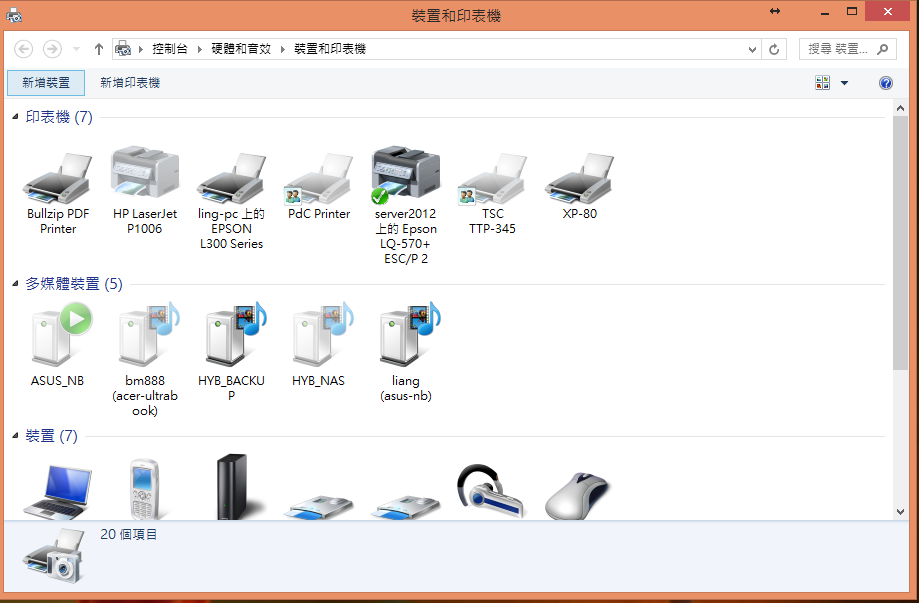Expand the arrow before 控制台 breadcrumb
The width and height of the screenshot is (919, 603).
141,49
